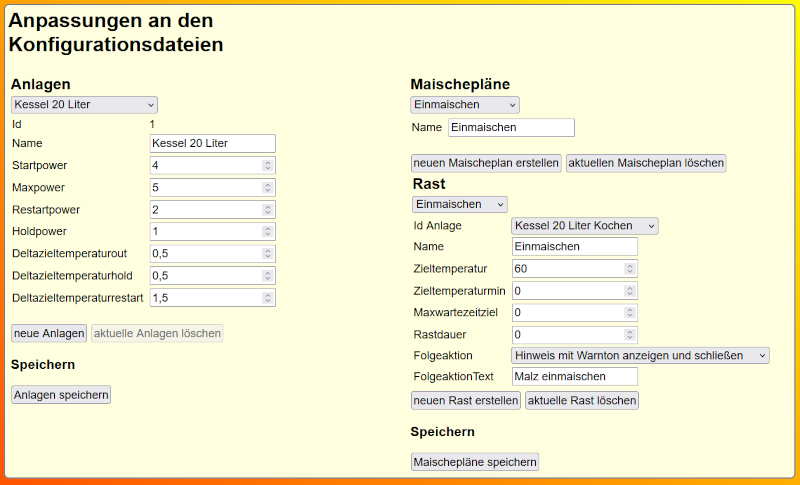800x485 pixels.
Task: Open the Anlagen selection dropdown
Action: [84, 105]
